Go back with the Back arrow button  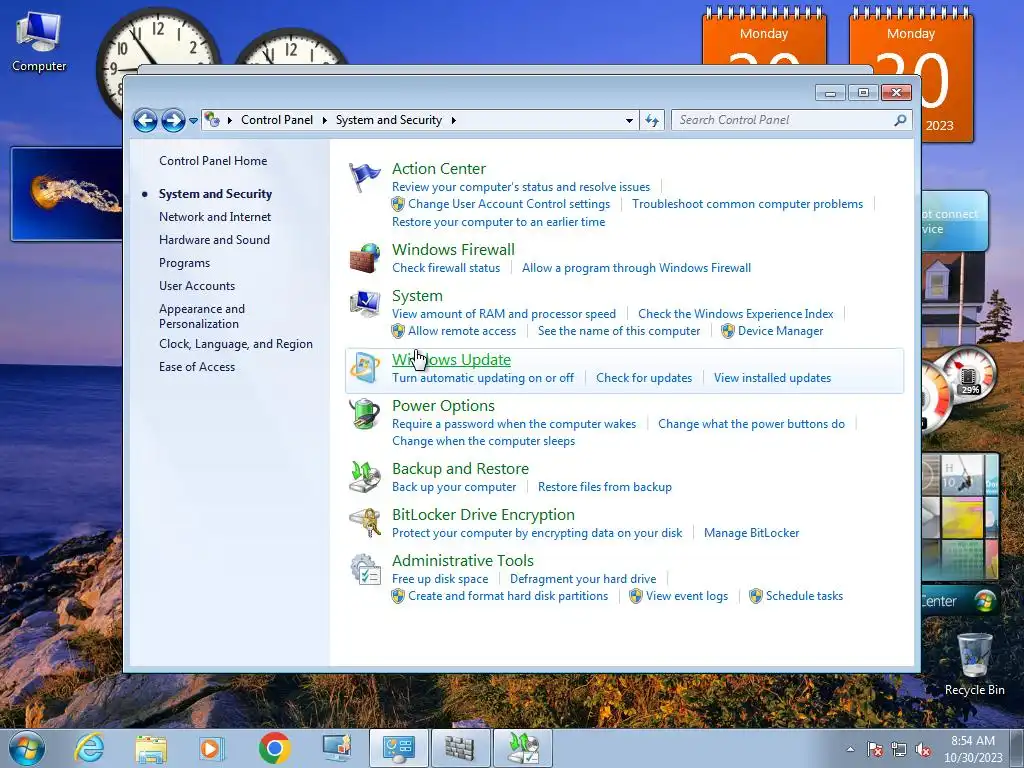tap(145, 120)
